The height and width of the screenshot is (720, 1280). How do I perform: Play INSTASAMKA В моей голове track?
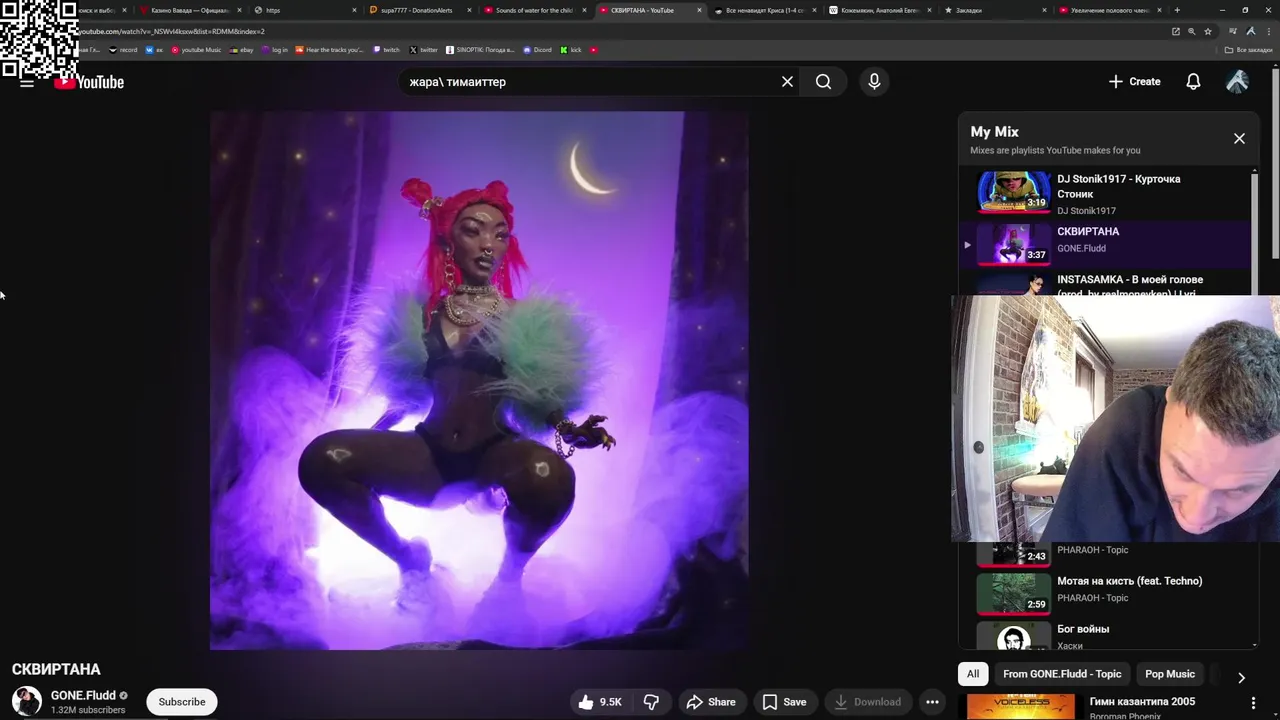[1104, 283]
